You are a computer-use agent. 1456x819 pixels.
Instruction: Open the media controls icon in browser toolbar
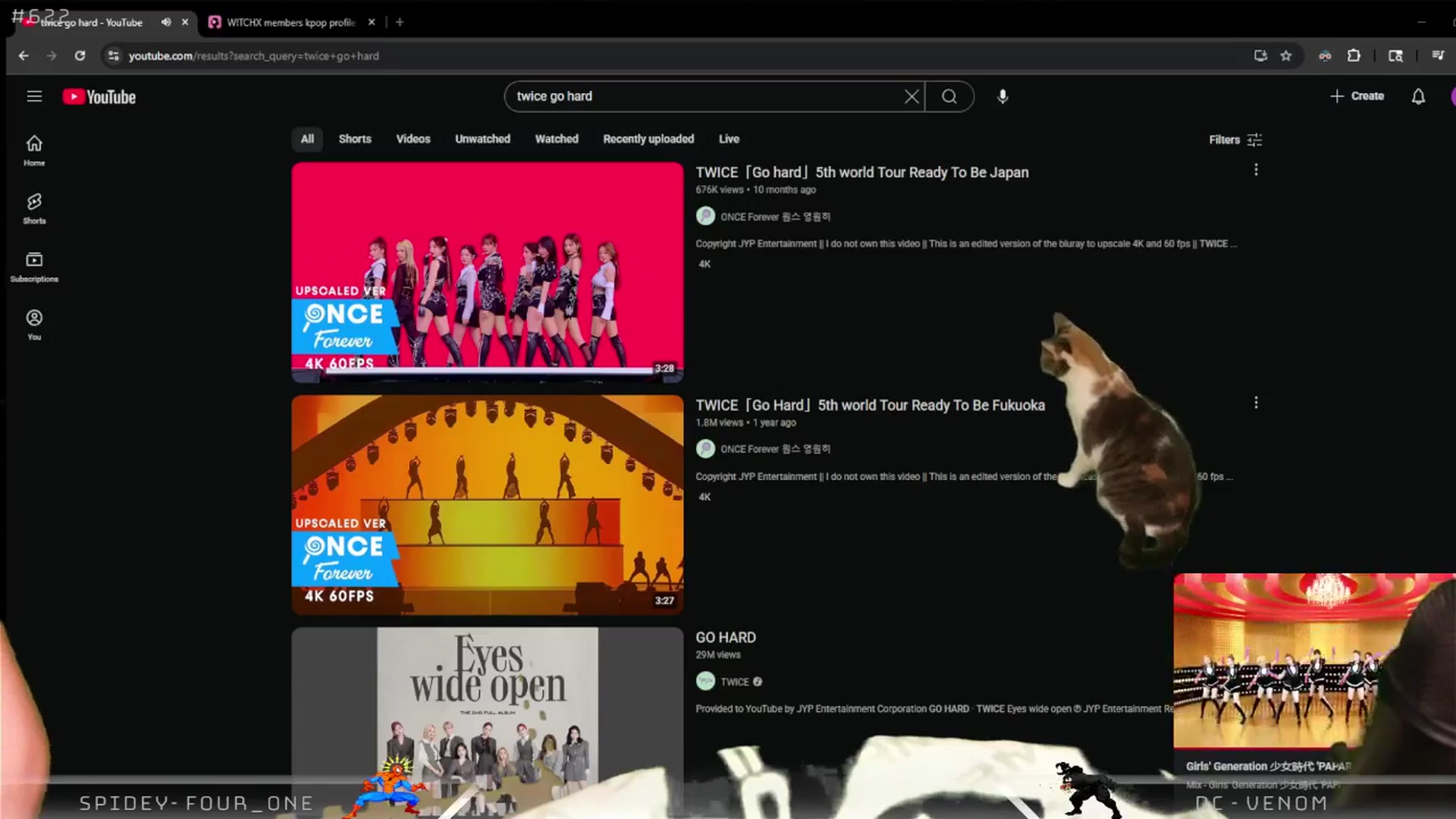point(1438,55)
